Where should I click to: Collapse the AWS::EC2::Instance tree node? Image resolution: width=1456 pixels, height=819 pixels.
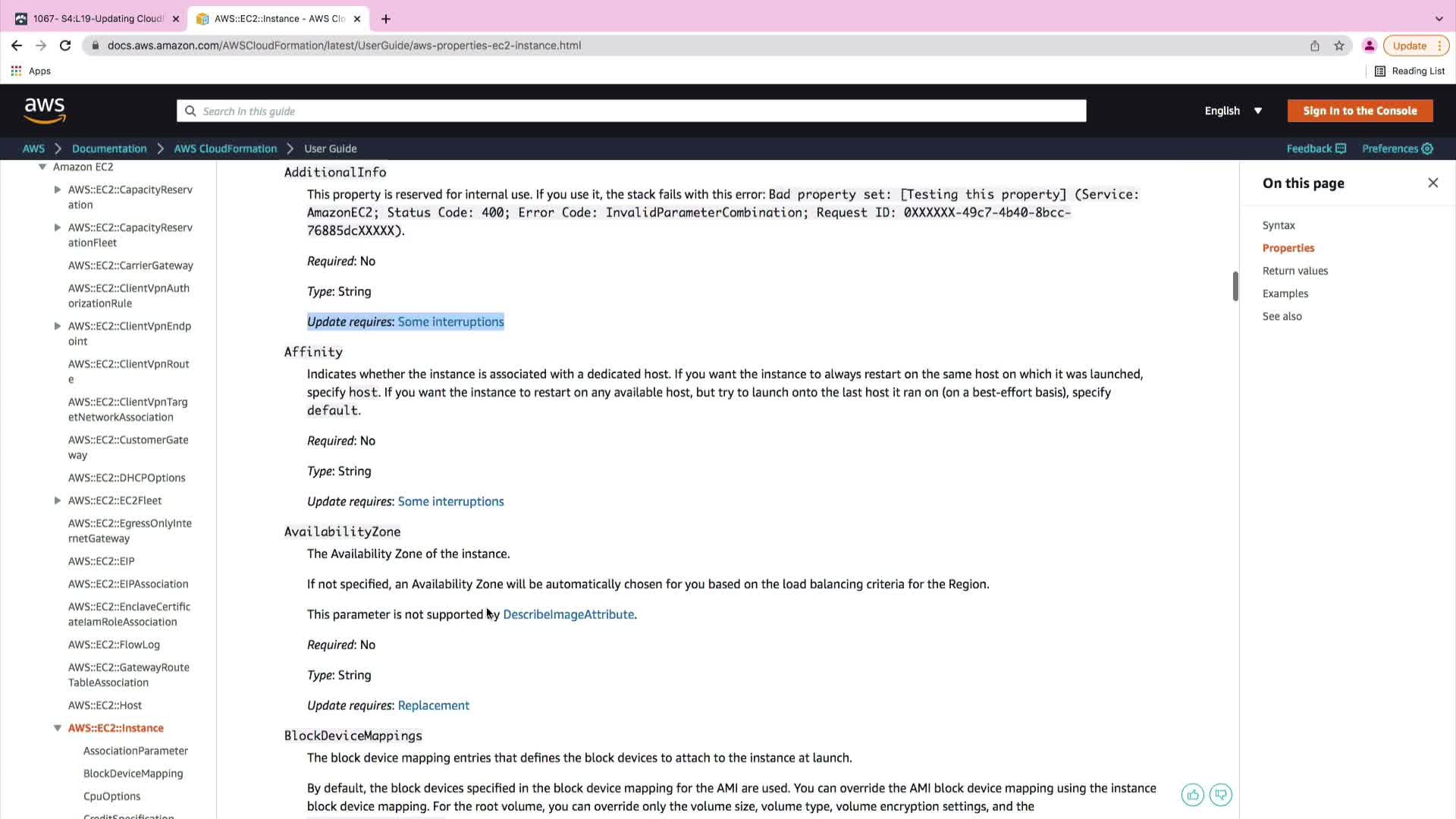pyautogui.click(x=58, y=728)
